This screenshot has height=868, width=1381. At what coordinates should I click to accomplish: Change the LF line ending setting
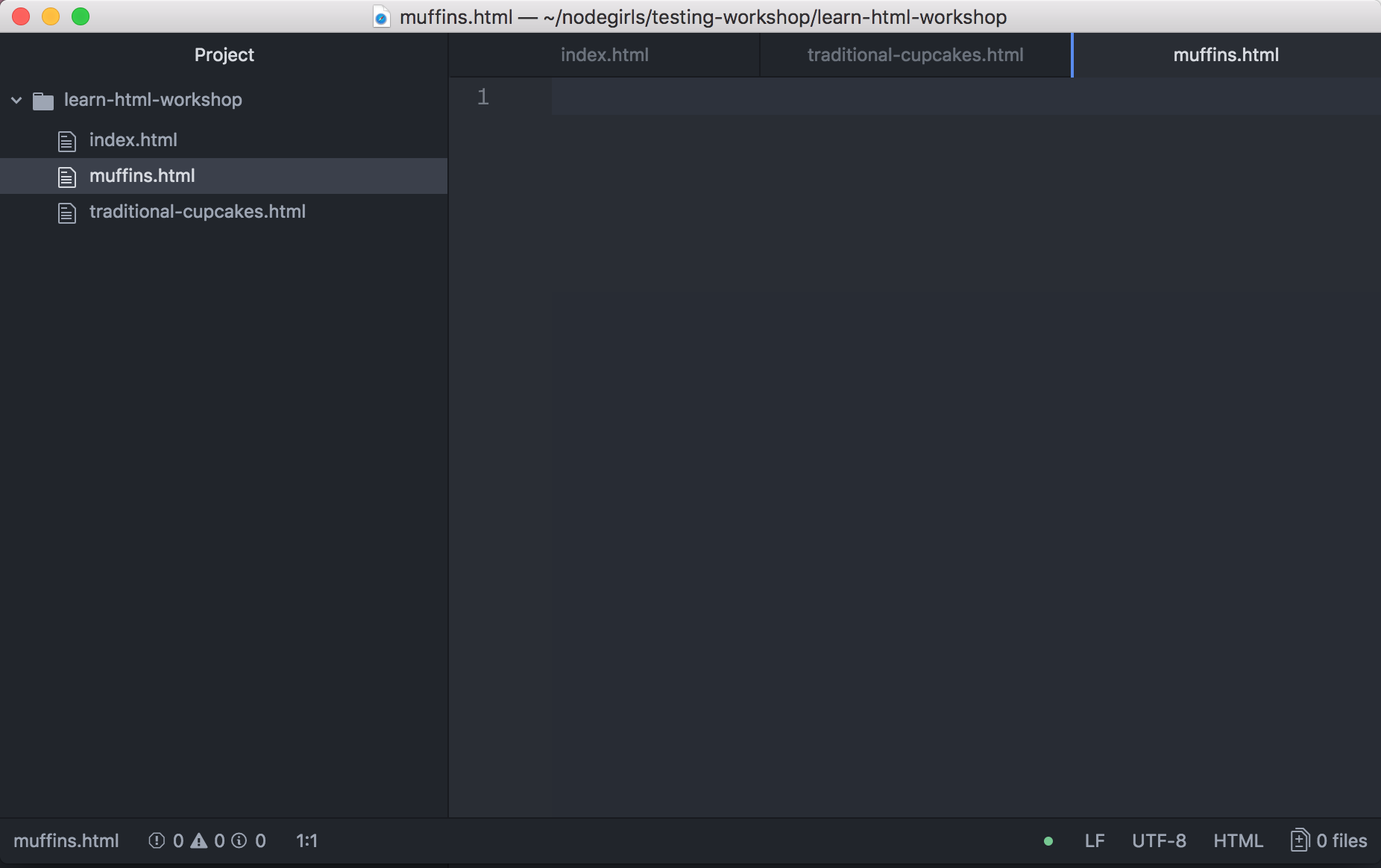pos(1095,841)
